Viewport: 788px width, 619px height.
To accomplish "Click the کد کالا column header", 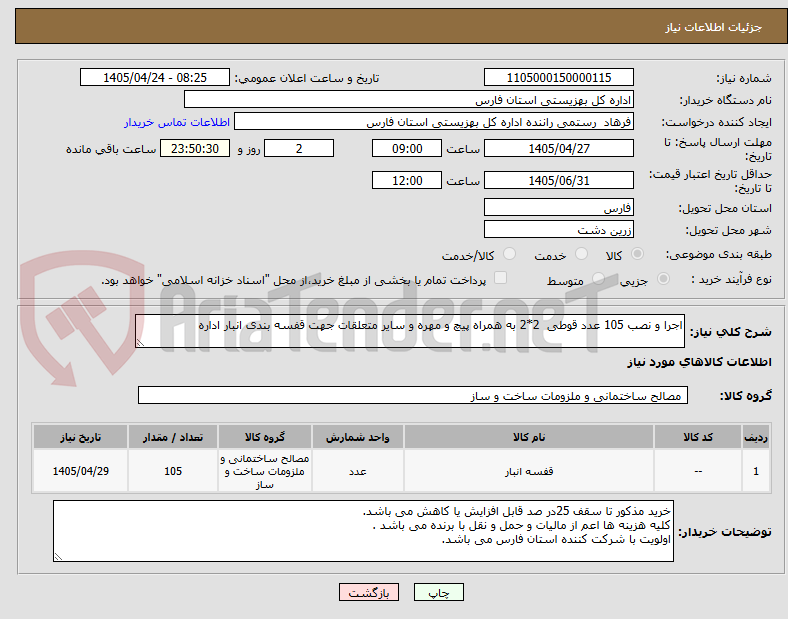I will [x=698, y=437].
